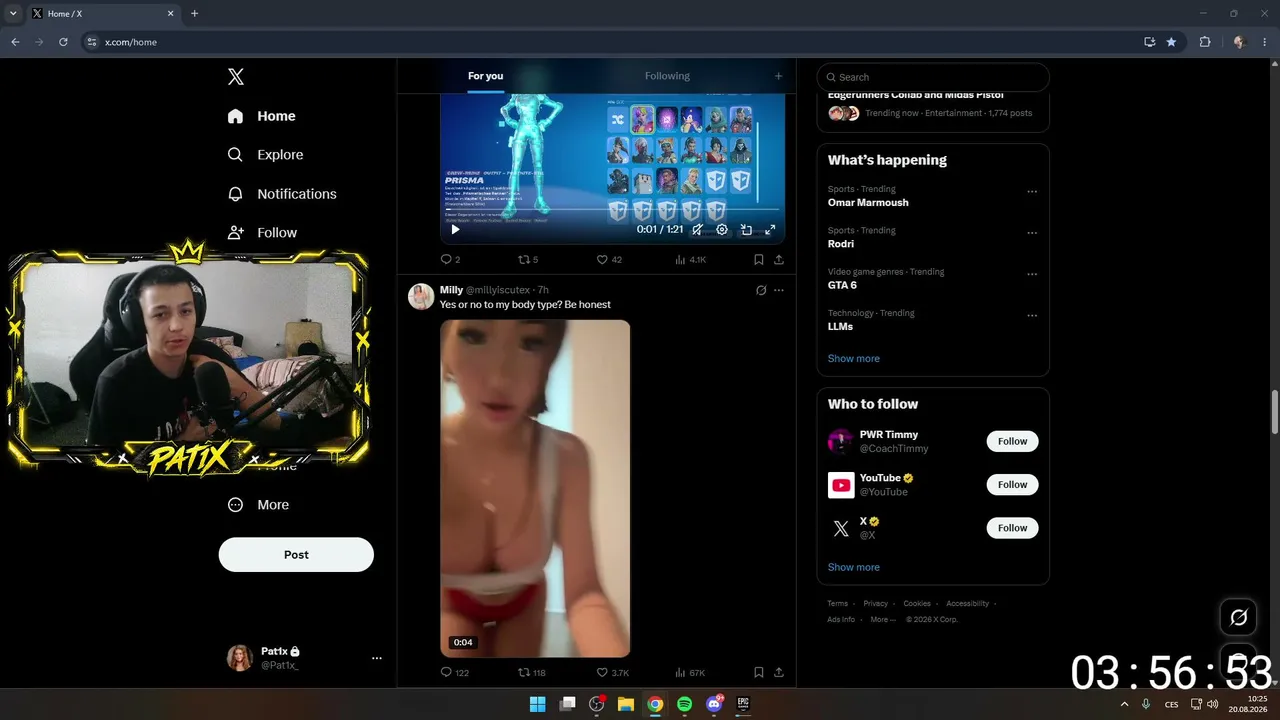The height and width of the screenshot is (720, 1280).
Task: Open Spotify from the taskbar
Action: (x=684, y=704)
